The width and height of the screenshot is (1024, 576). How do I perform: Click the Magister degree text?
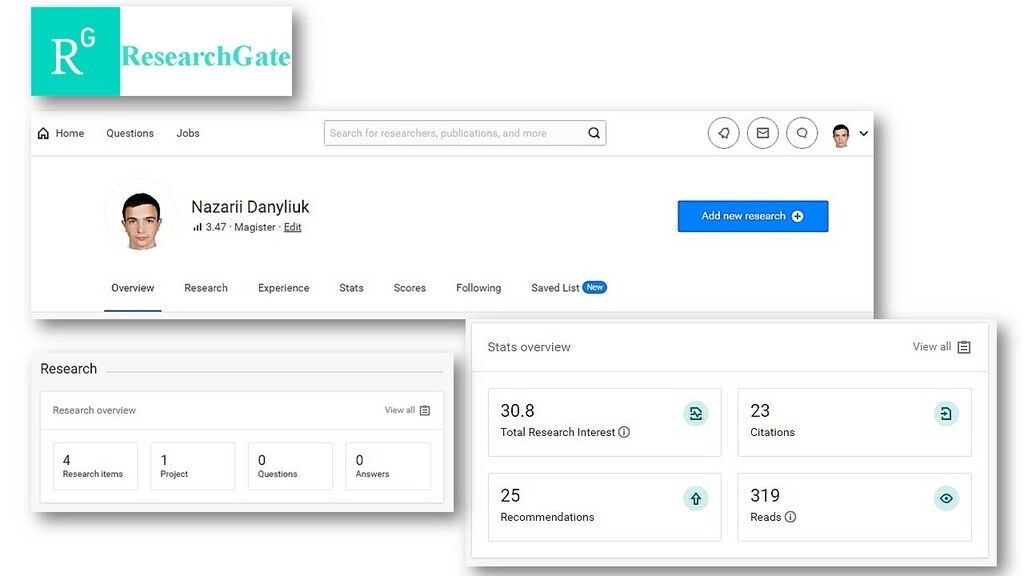pos(255,227)
